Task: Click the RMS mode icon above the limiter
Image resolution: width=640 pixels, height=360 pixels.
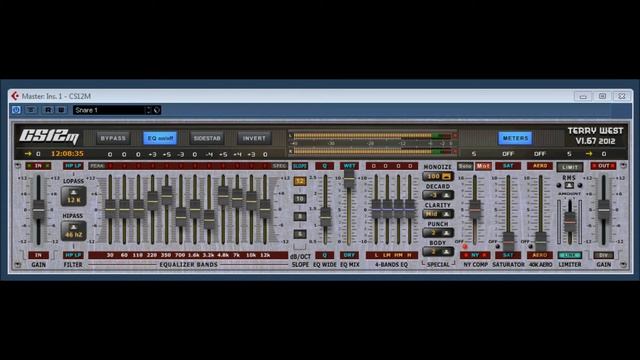Action: point(569,185)
